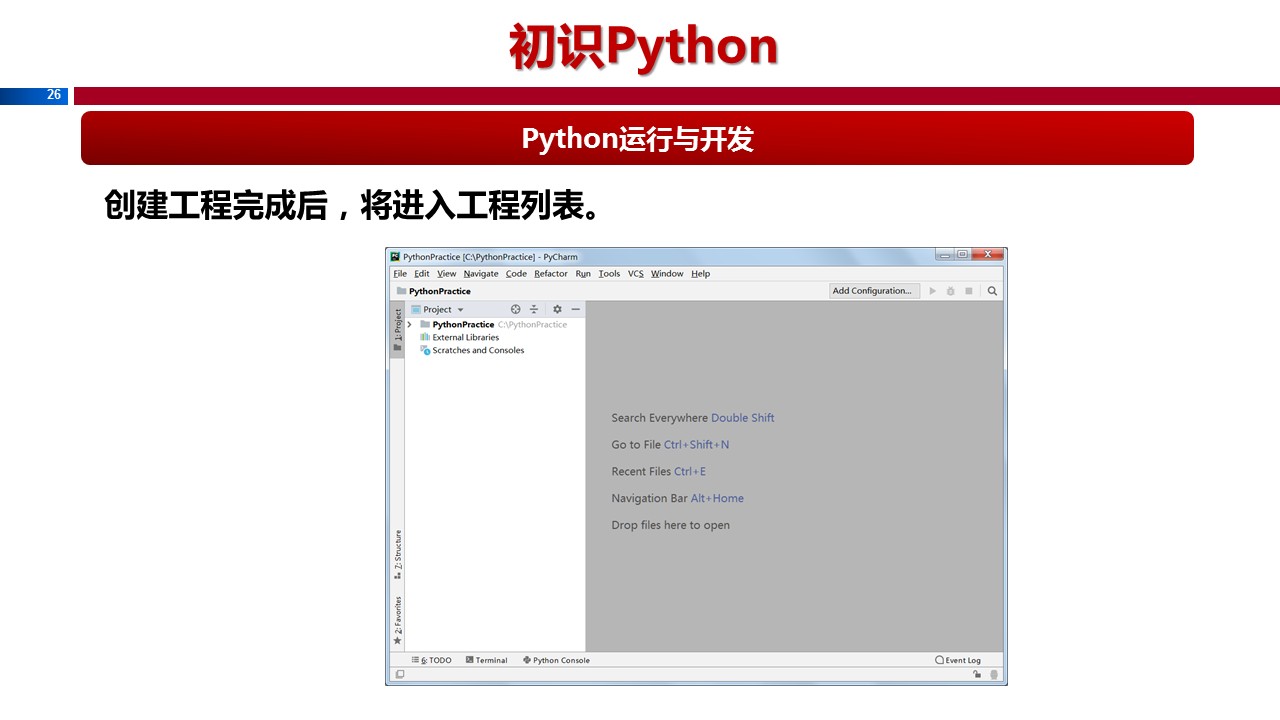The height and width of the screenshot is (720, 1280).
Task: Click the Search Everywhere magnifier icon
Action: tap(992, 291)
